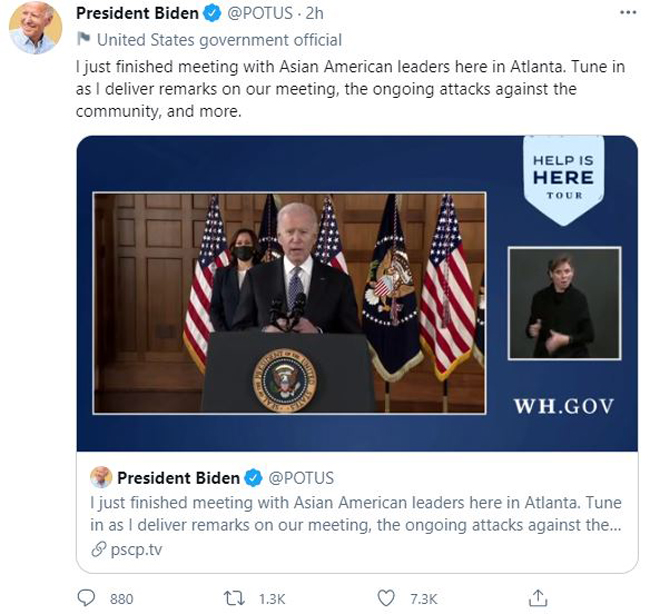Open the @POTUS handle in the tweet header
This screenshot has height=614, width=650.
(260, 13)
